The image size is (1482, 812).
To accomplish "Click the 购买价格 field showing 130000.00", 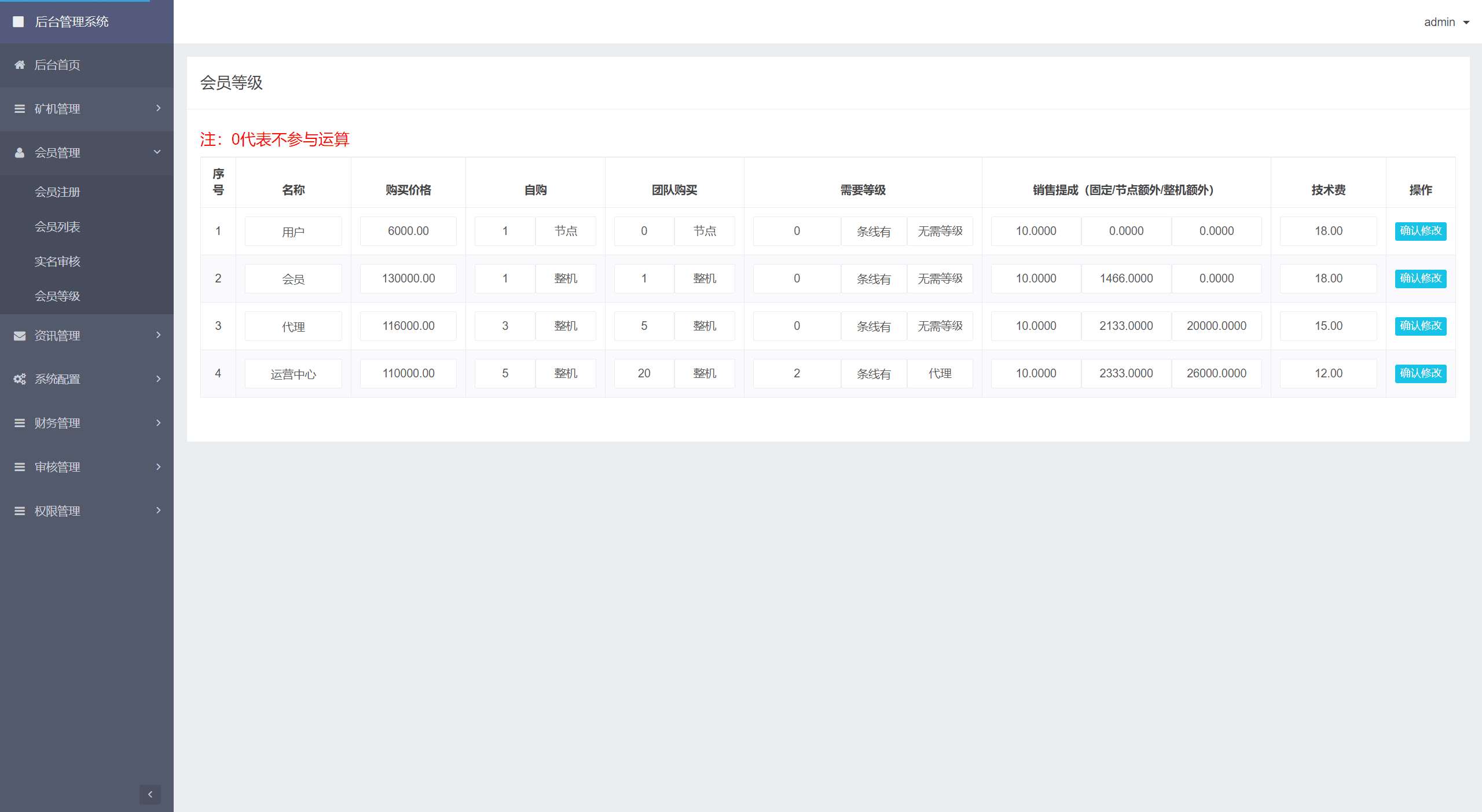I will pos(408,278).
